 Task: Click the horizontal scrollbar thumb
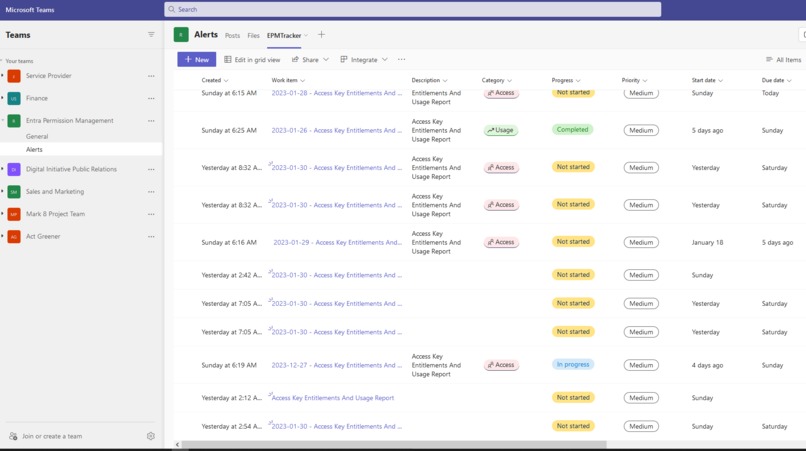coord(394,444)
